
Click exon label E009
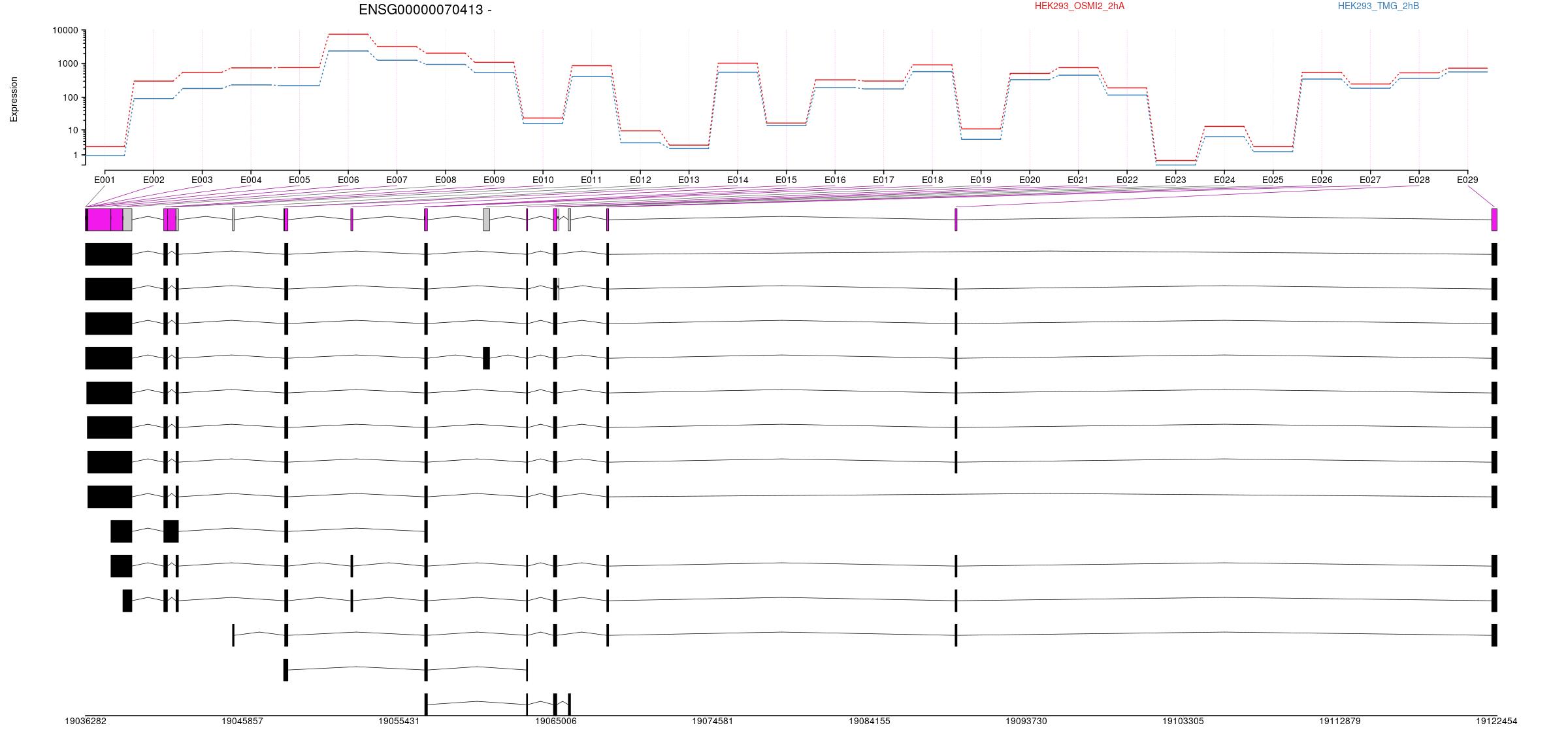tap(494, 180)
